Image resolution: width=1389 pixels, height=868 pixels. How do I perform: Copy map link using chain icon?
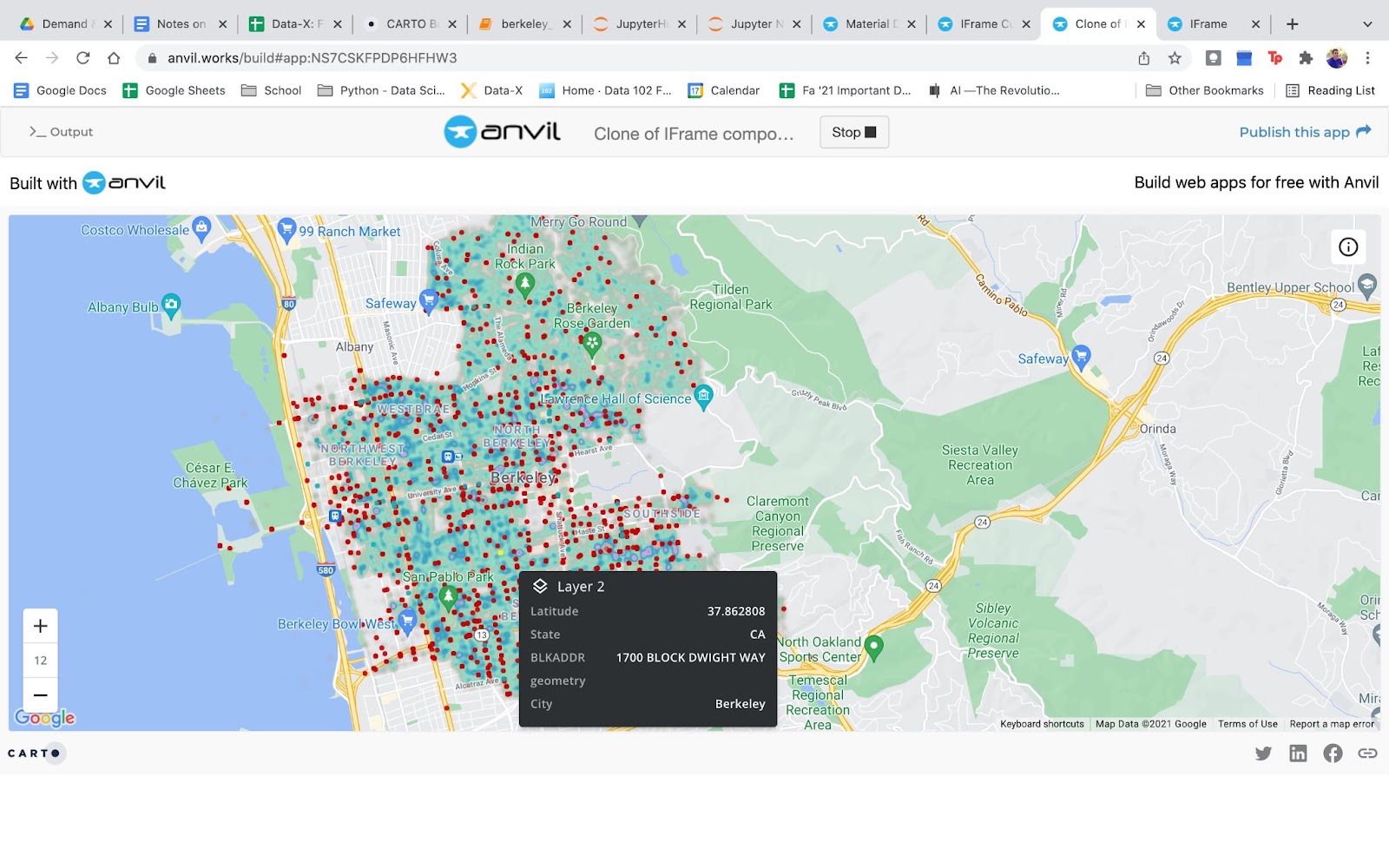pos(1367,753)
